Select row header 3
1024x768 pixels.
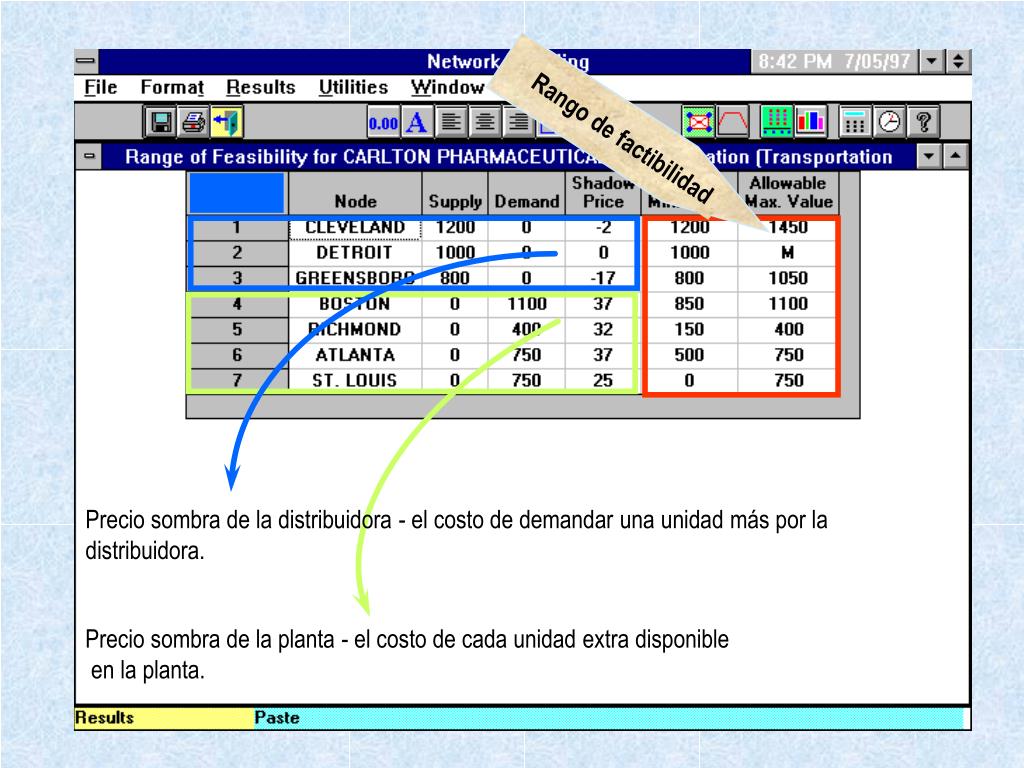pyautogui.click(x=237, y=278)
